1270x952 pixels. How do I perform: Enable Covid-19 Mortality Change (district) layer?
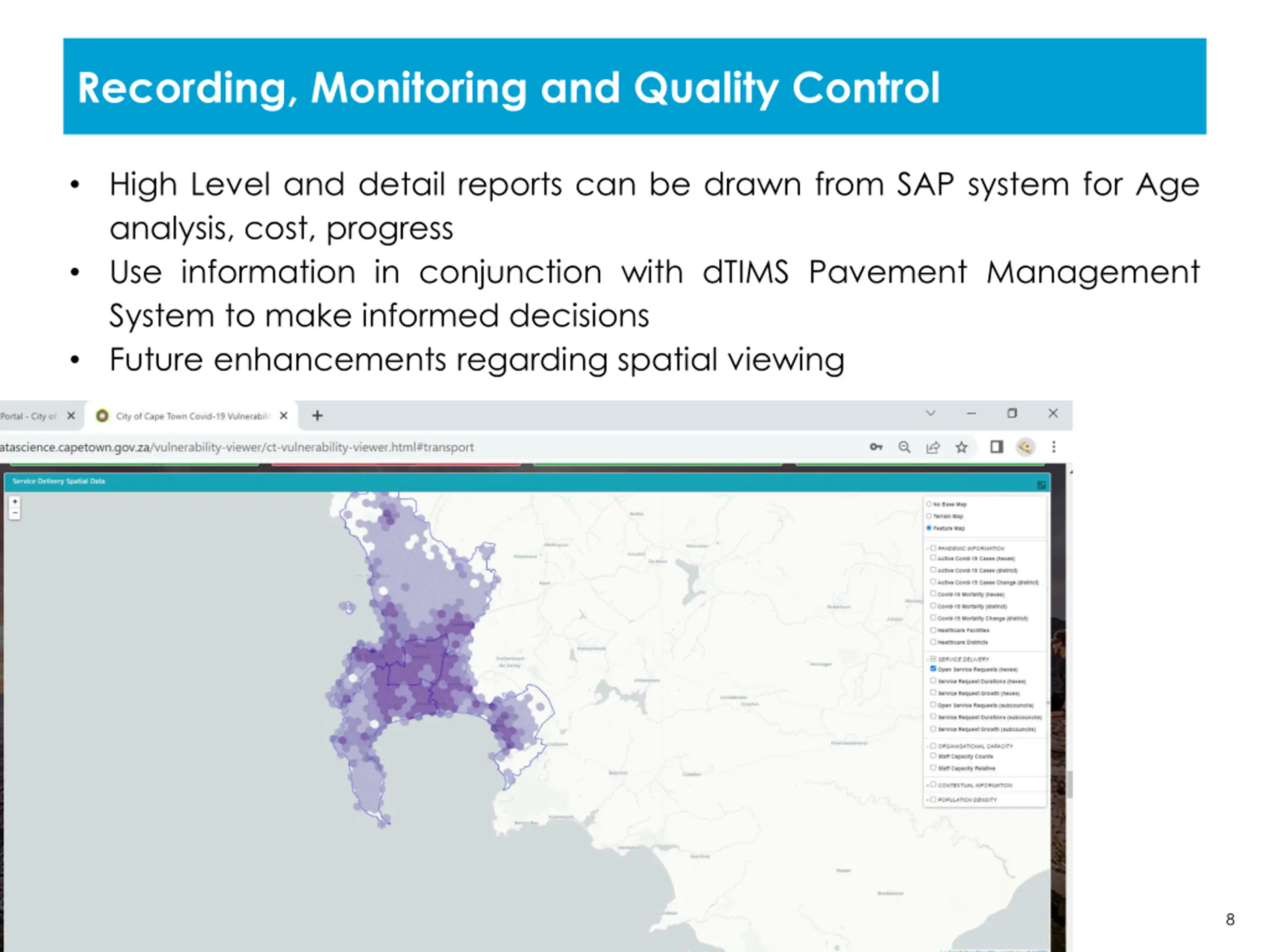[x=933, y=618]
